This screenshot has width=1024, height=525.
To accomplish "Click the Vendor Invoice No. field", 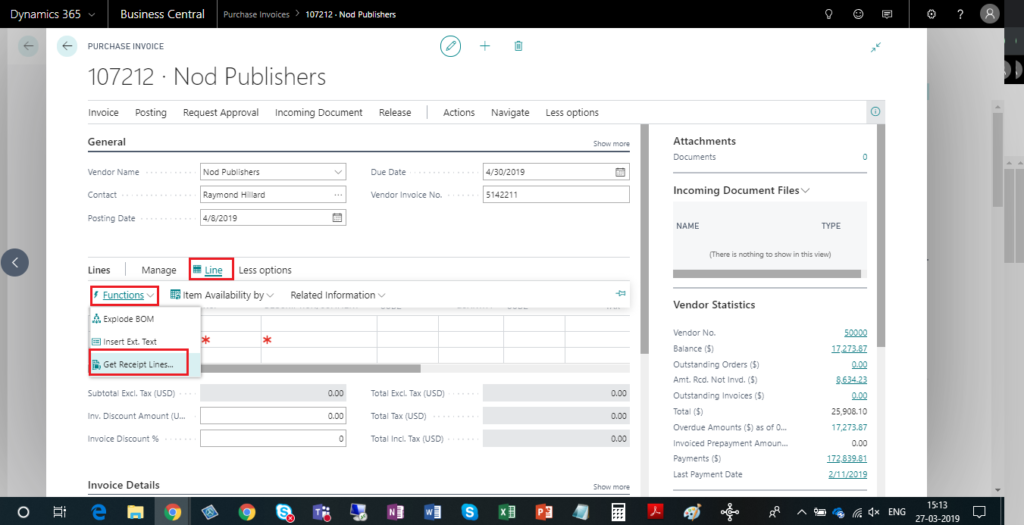I will click(555, 195).
